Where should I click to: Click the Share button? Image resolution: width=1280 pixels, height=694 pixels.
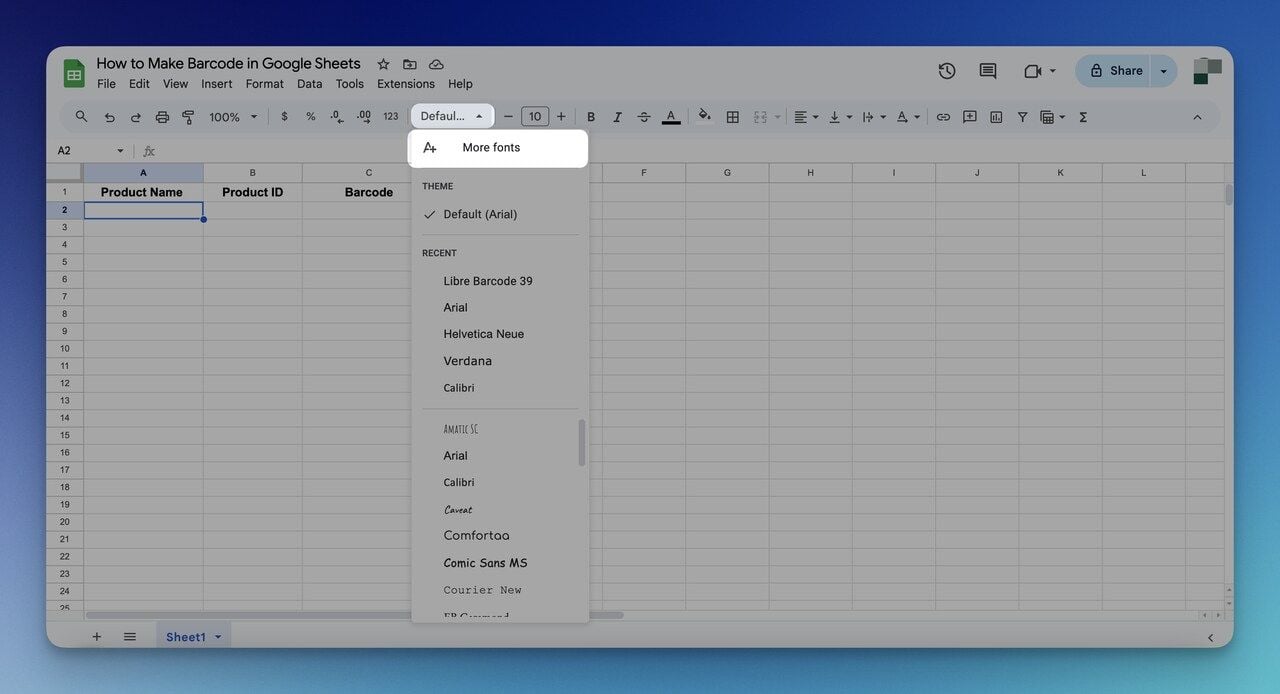coord(1113,71)
